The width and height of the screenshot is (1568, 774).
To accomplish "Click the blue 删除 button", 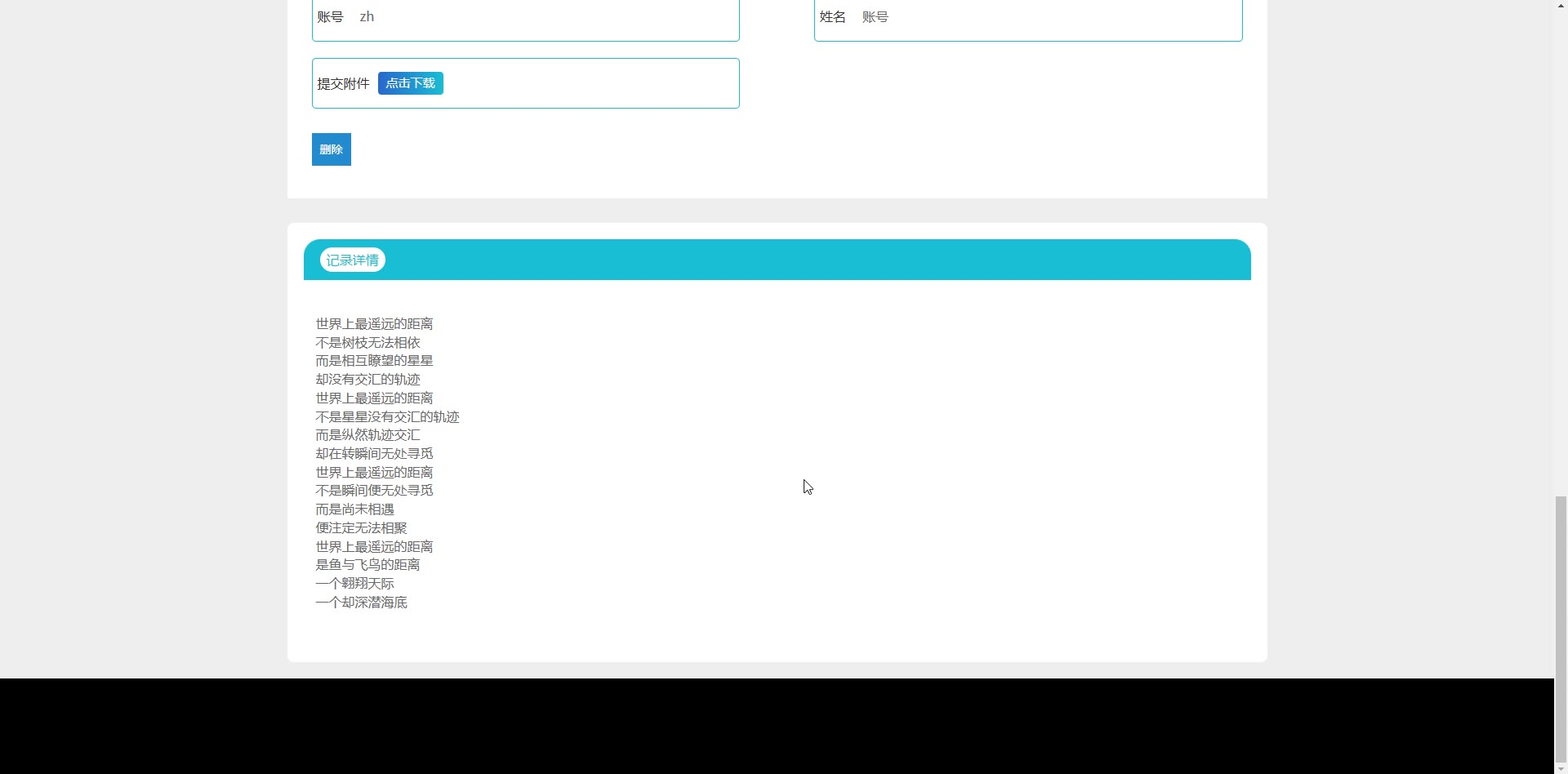I will click(x=332, y=149).
